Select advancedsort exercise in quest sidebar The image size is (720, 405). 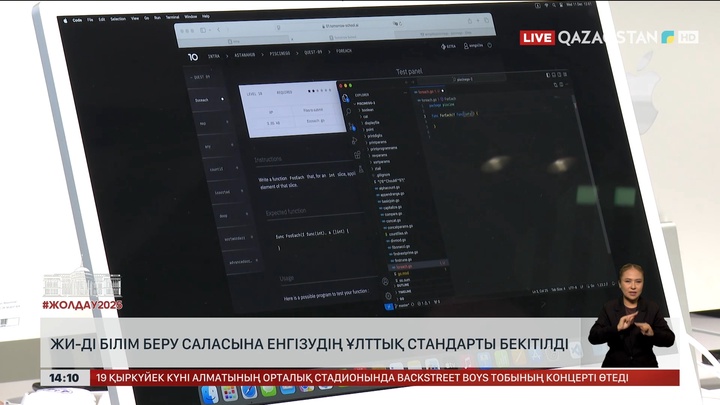click(243, 261)
